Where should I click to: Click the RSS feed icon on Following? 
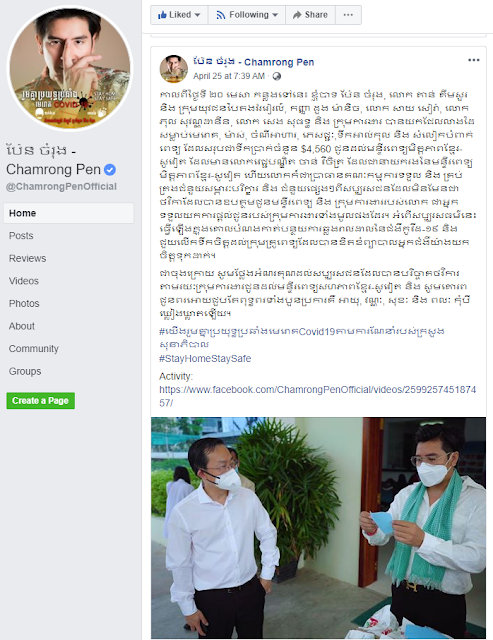coord(221,15)
